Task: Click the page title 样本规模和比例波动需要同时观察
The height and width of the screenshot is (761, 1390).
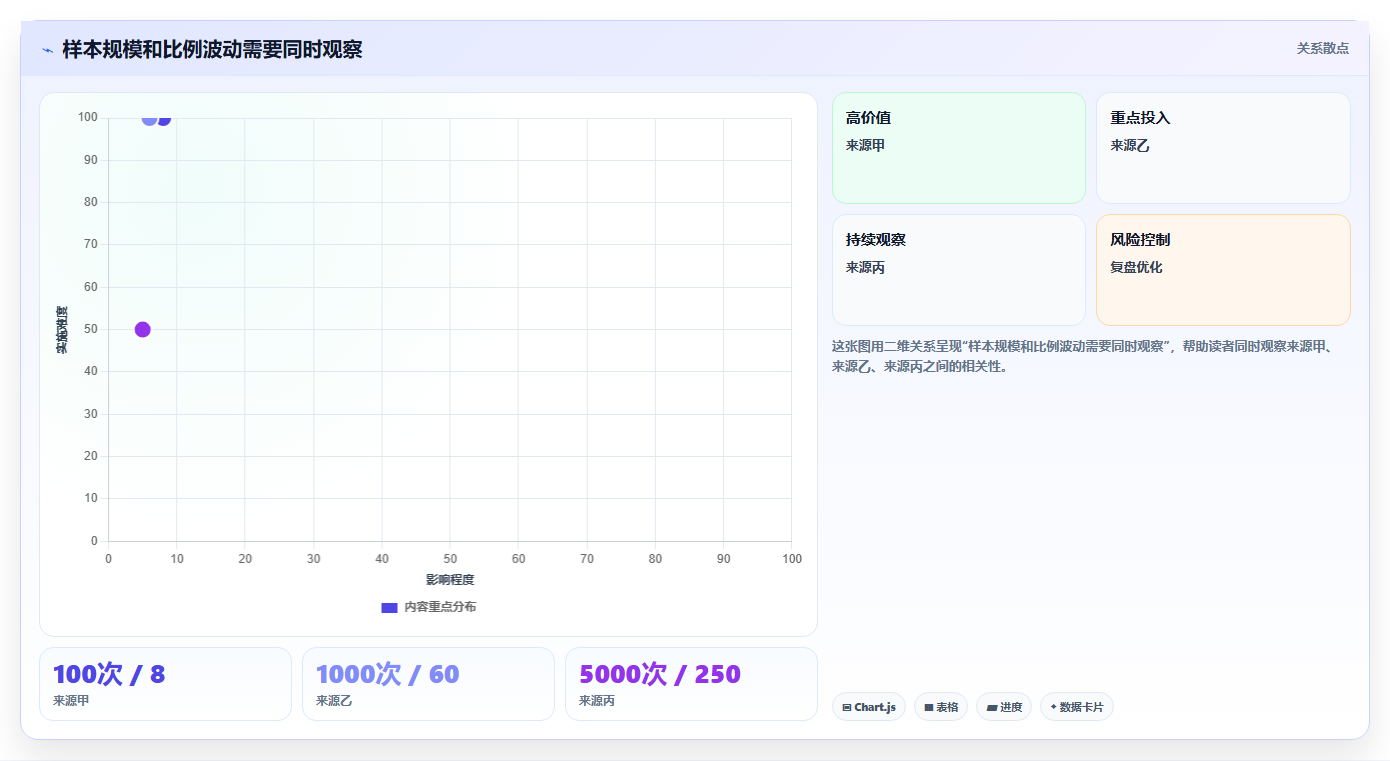Action: tap(212, 49)
